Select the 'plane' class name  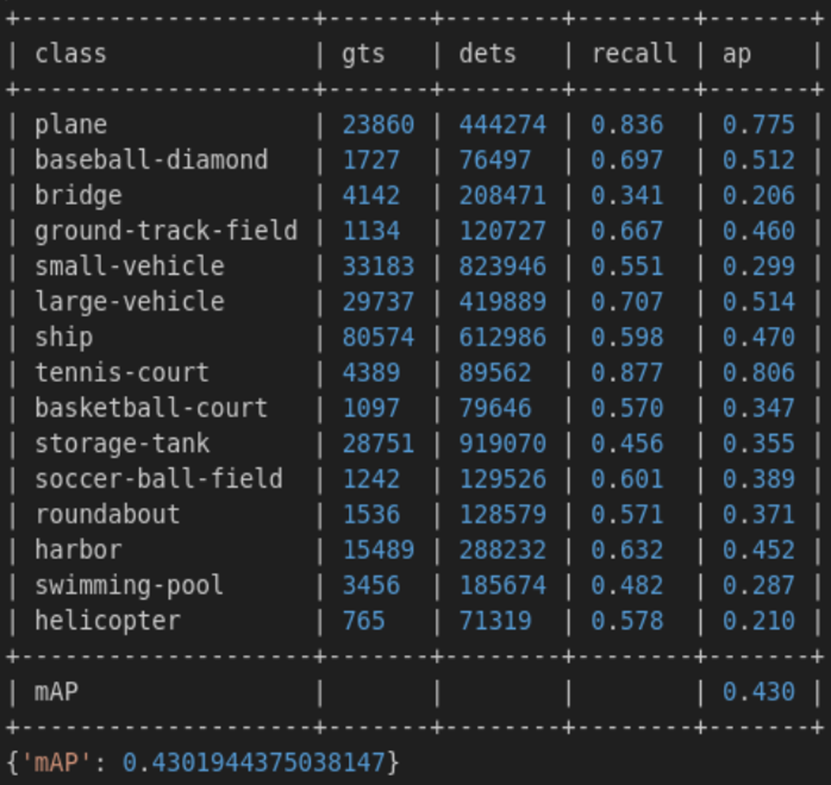[70, 125]
